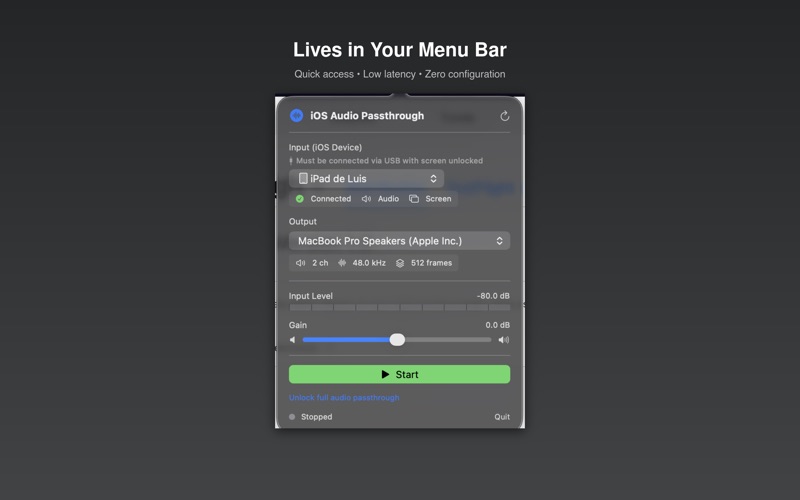The height and width of the screenshot is (500, 800).
Task: Click the iPad device icon in the input selector
Action: (303, 179)
